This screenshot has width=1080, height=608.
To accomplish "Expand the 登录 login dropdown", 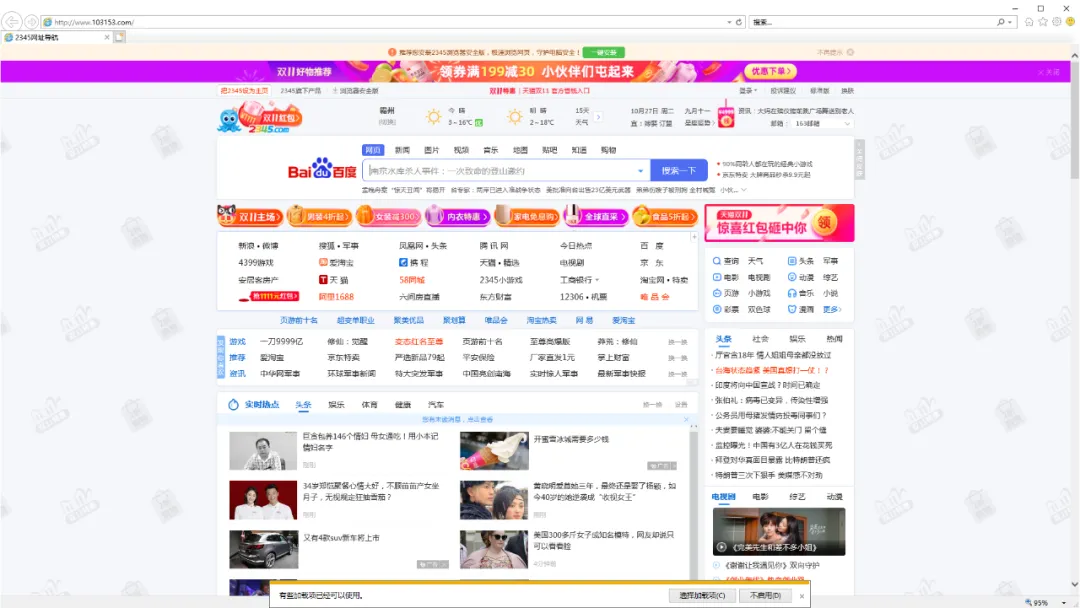I will click(748, 91).
